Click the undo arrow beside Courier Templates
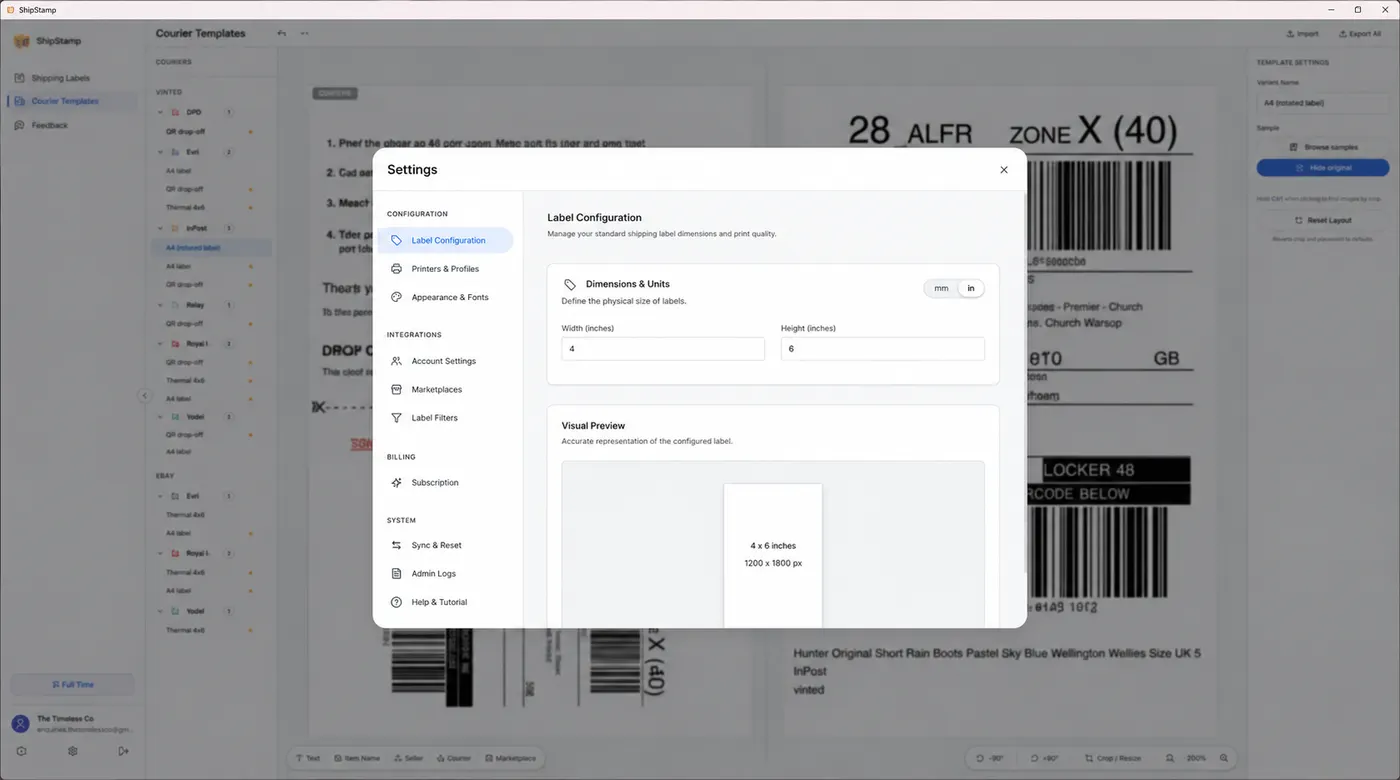 point(282,33)
